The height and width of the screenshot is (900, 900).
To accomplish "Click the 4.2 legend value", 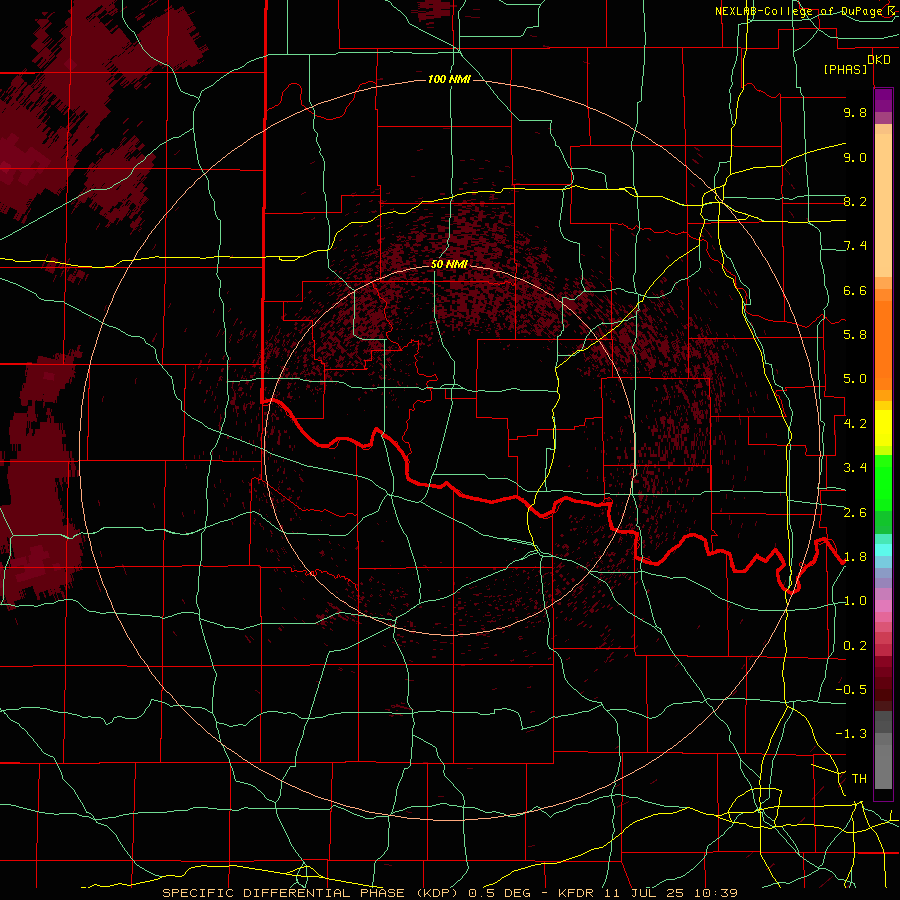I will pyautogui.click(x=855, y=424).
